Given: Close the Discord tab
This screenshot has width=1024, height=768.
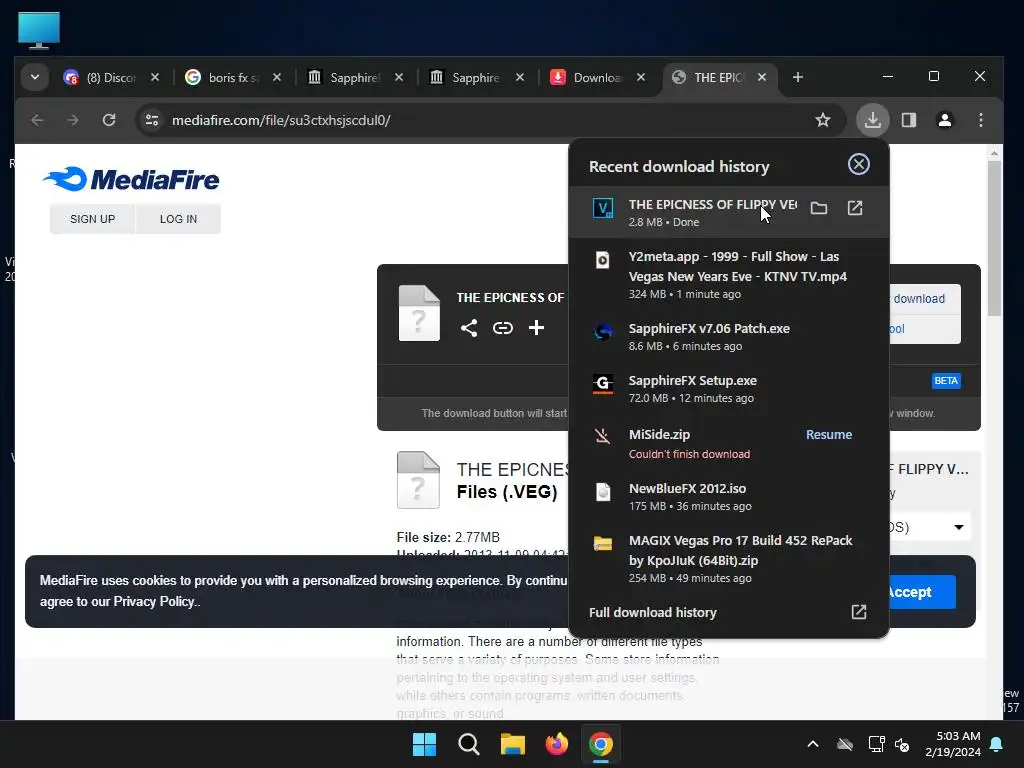Looking at the screenshot, I should [155, 77].
